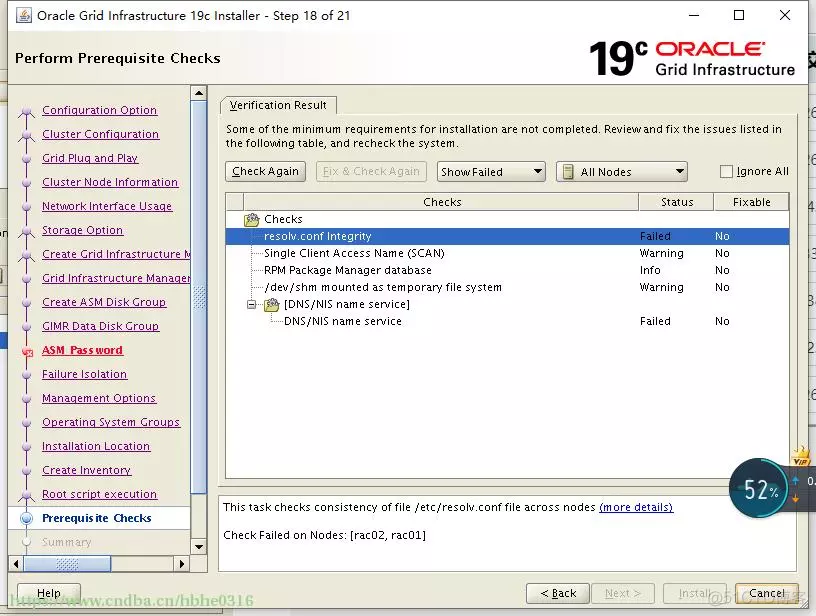The height and width of the screenshot is (616, 816).
Task: Go to Network Interface Usage step
Action: 107,206
